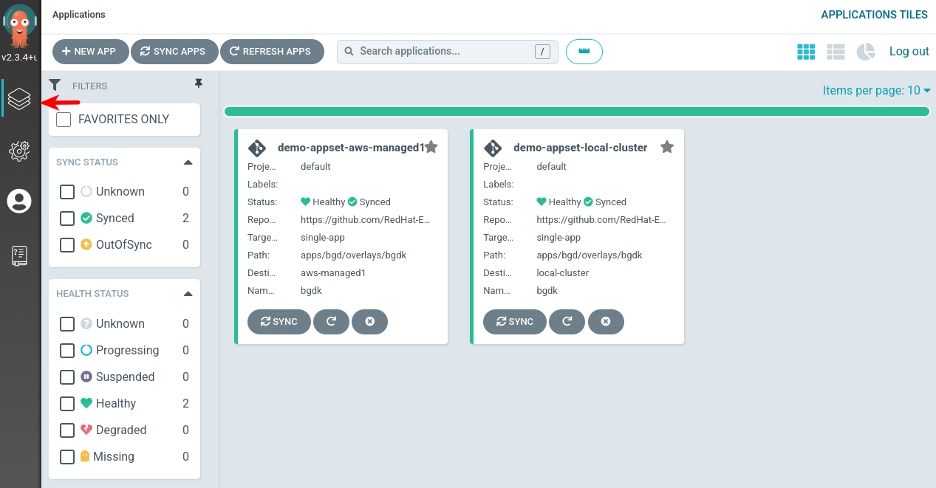Click repo URL on local-cluster card
This screenshot has height=488, width=936.
601,220
